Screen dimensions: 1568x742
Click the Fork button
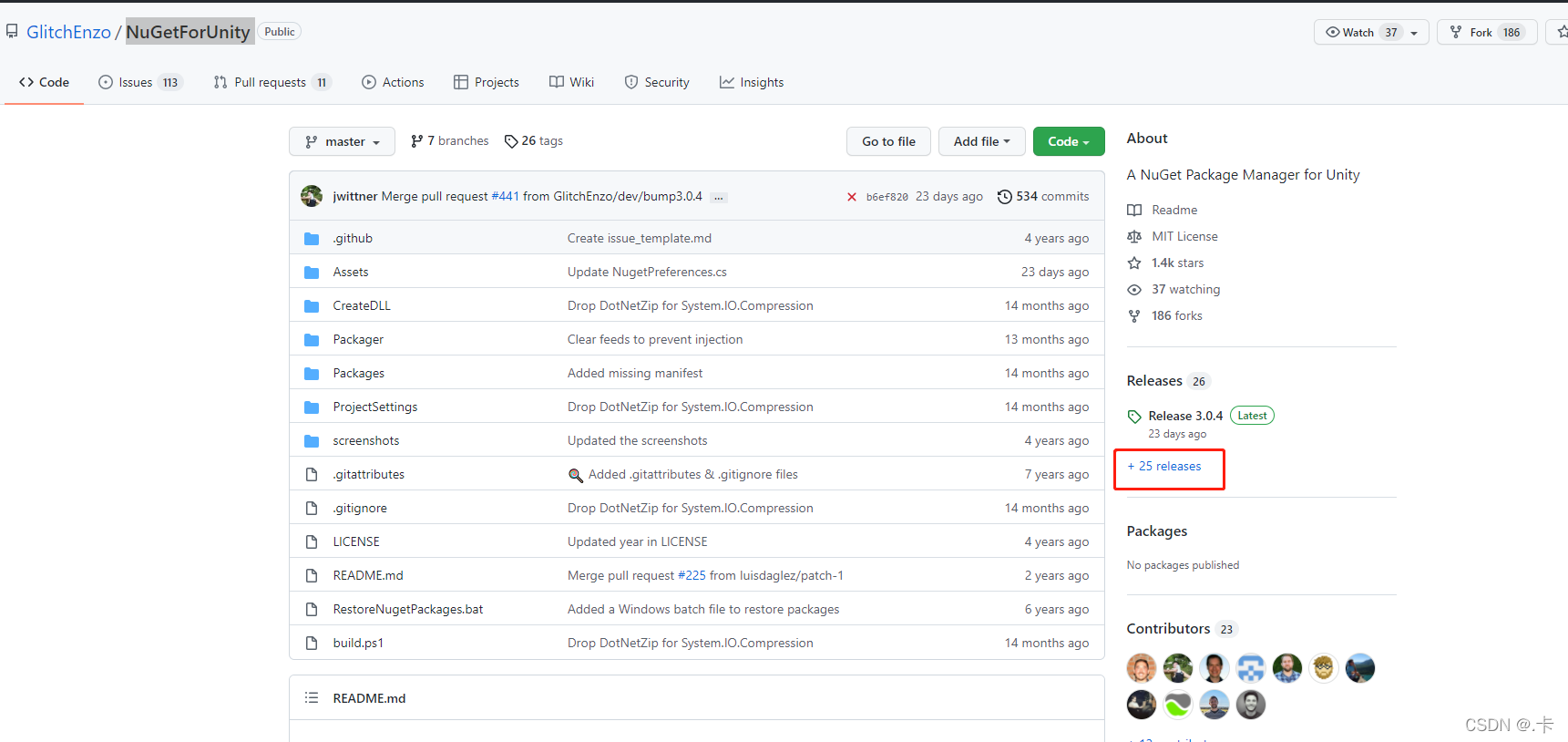tap(1487, 33)
